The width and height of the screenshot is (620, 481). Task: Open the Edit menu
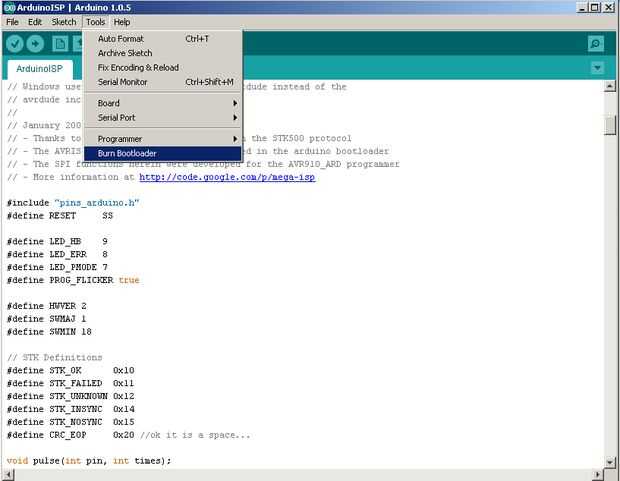[35, 22]
